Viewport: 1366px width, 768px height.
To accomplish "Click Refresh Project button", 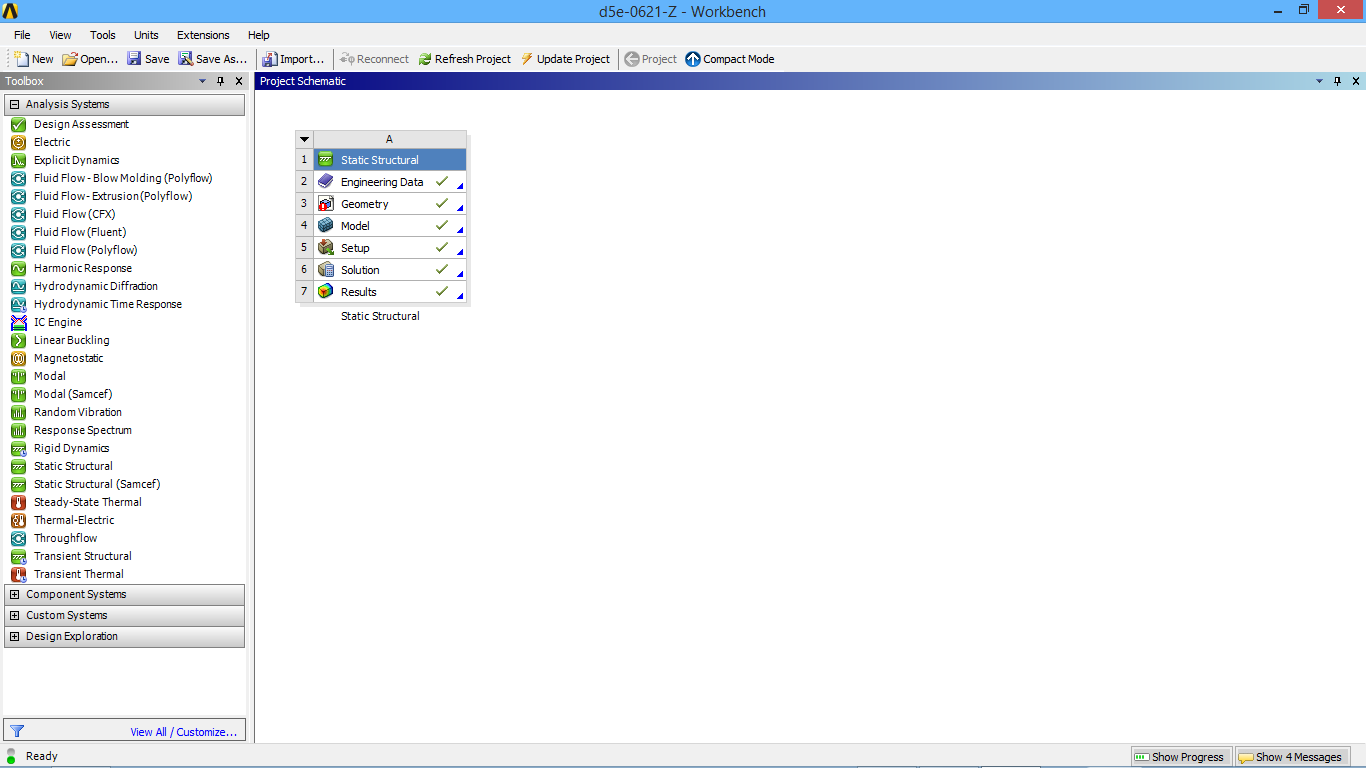I will (465, 59).
